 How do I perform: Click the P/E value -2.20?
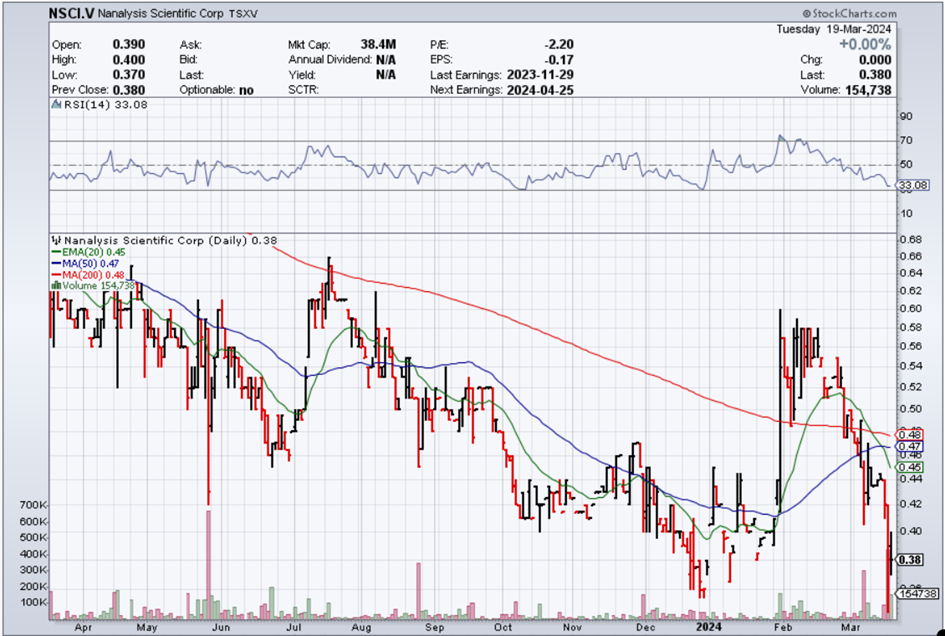558,45
